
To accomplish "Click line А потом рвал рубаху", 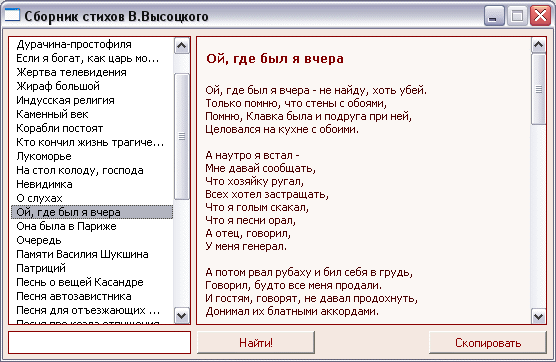I will 309,272.
